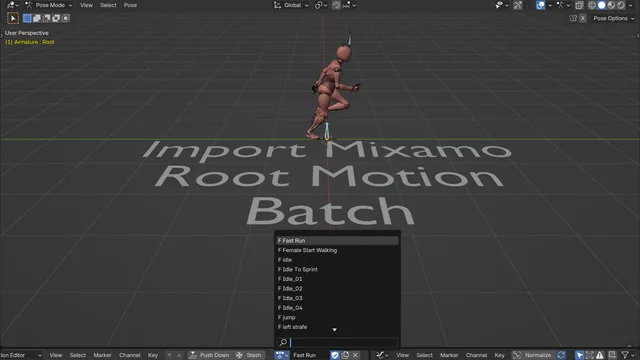Select the F jump action
This screenshot has height=360, width=640.
coord(337,317)
